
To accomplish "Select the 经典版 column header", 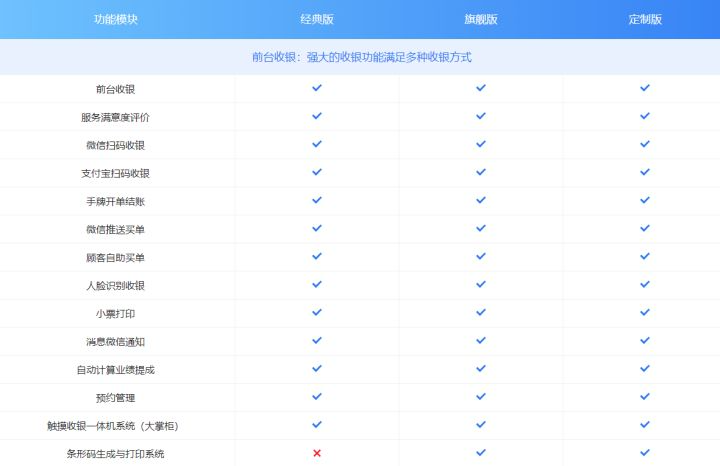I will pos(317,19).
